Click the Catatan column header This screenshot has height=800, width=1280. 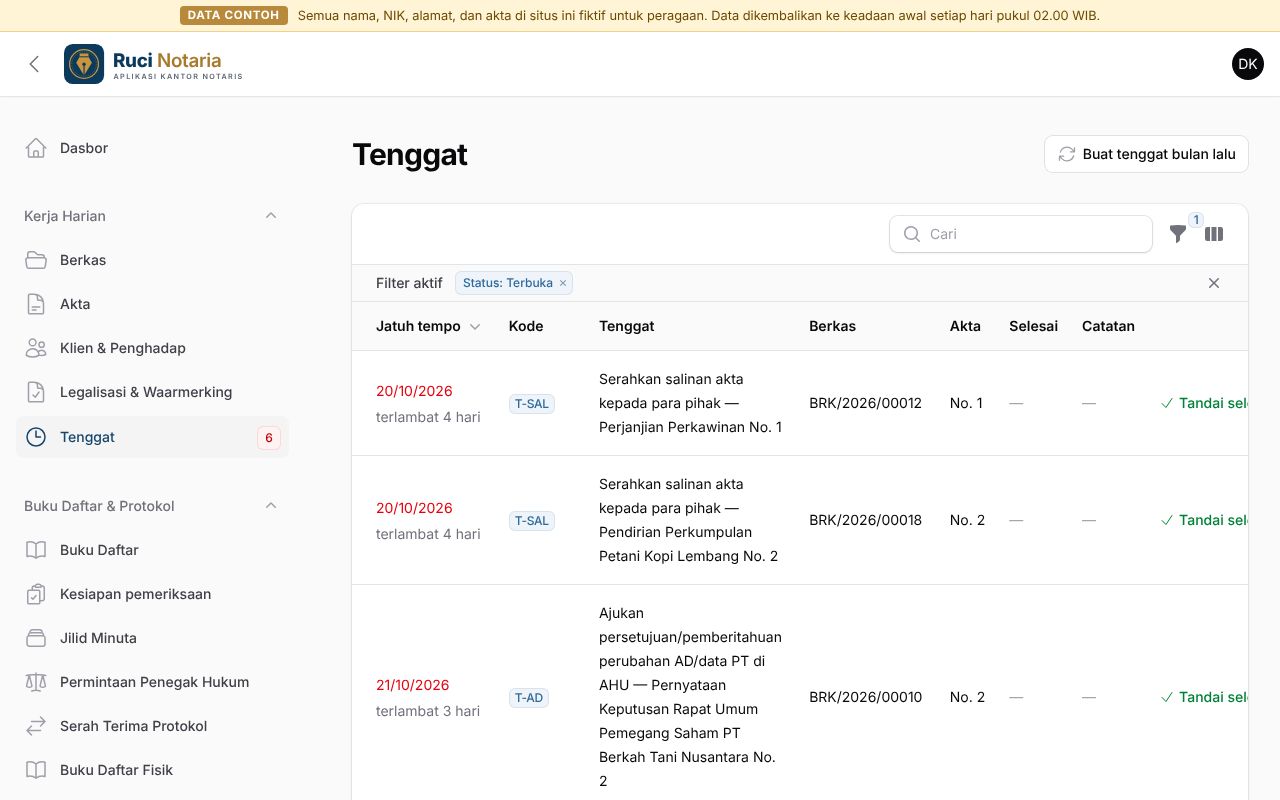click(x=1108, y=326)
